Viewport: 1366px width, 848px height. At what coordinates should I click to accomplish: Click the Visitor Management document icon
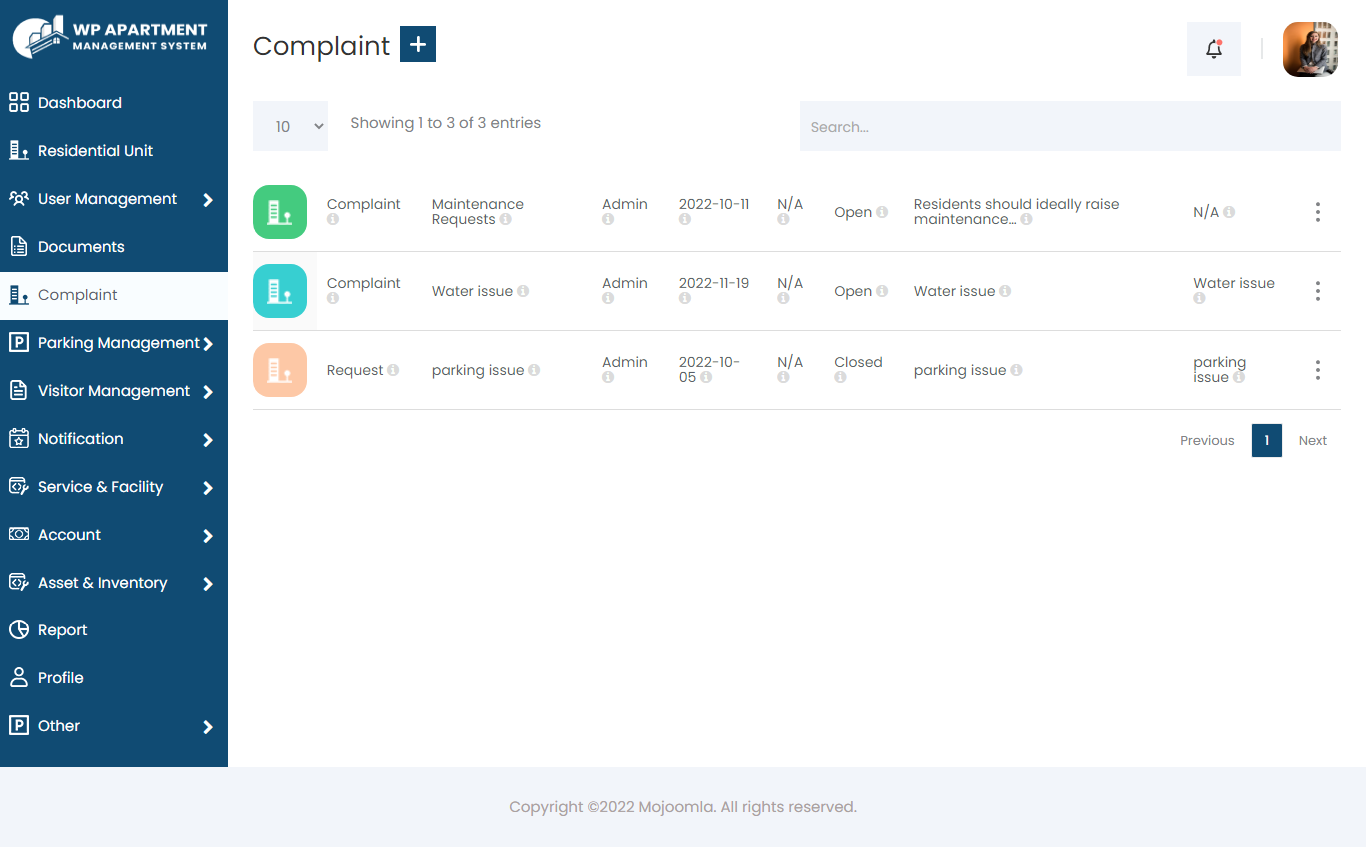[19, 390]
